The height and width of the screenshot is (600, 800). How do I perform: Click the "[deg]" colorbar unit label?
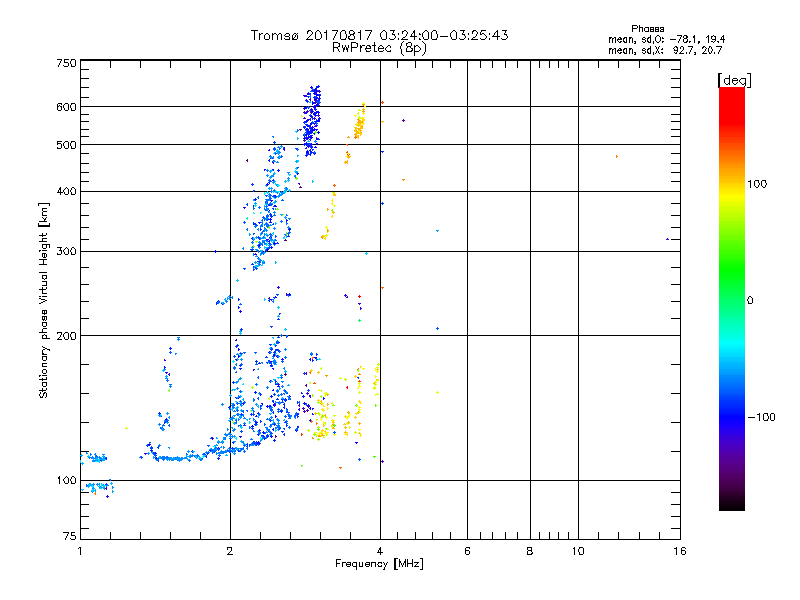[734, 80]
